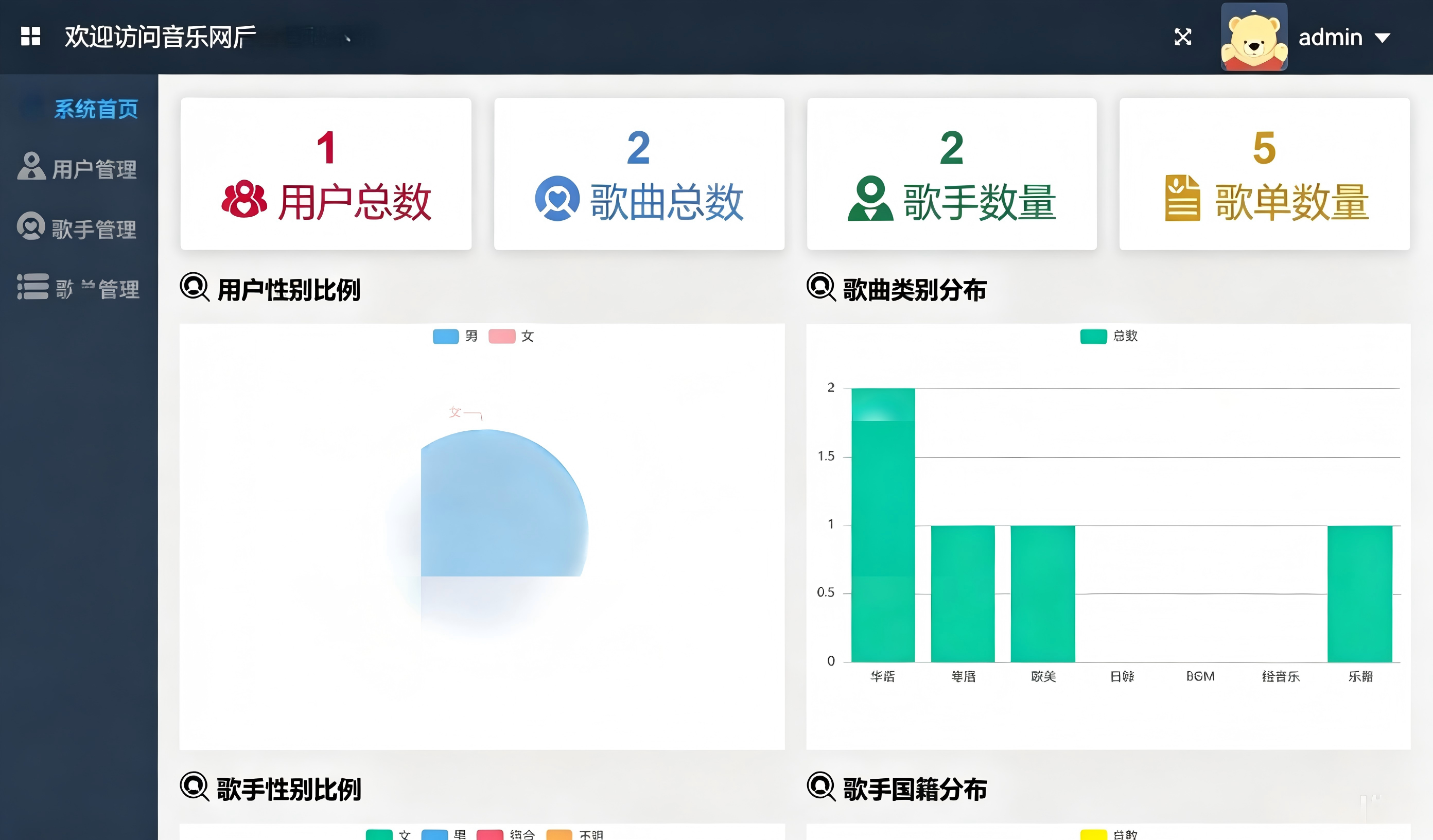
Task: Open 系统首页 in sidebar
Action: click(x=96, y=109)
